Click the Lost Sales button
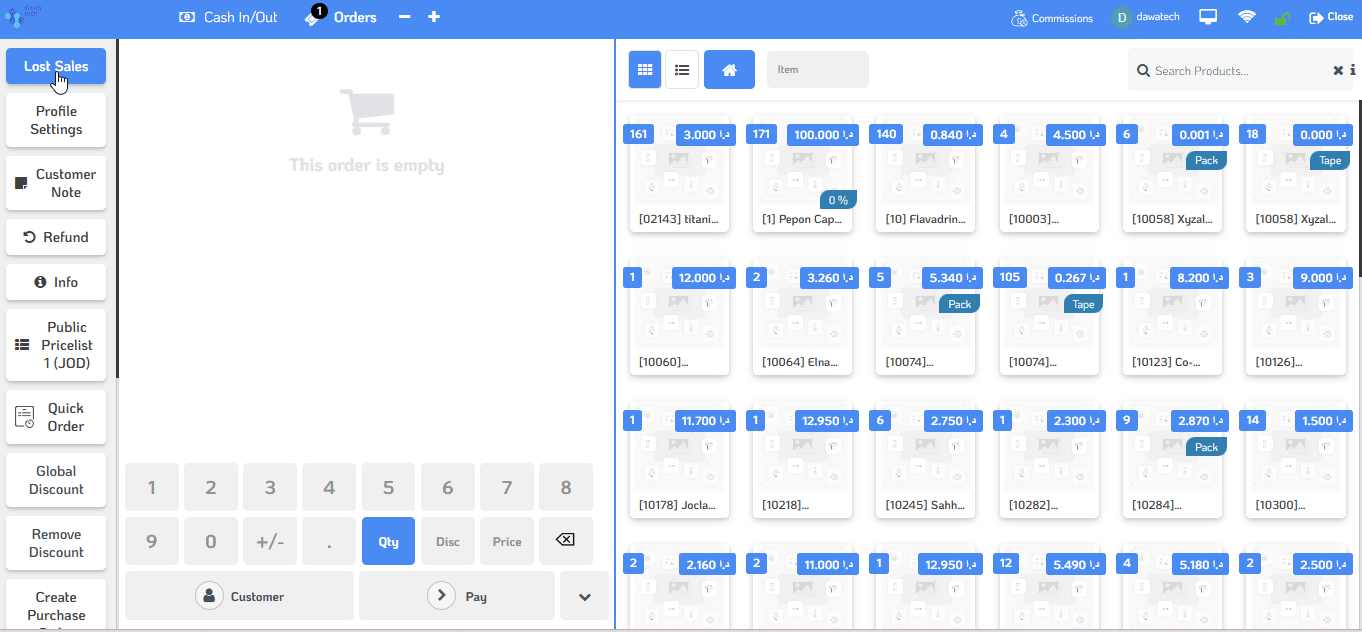This screenshot has height=632, width=1362. [56, 66]
